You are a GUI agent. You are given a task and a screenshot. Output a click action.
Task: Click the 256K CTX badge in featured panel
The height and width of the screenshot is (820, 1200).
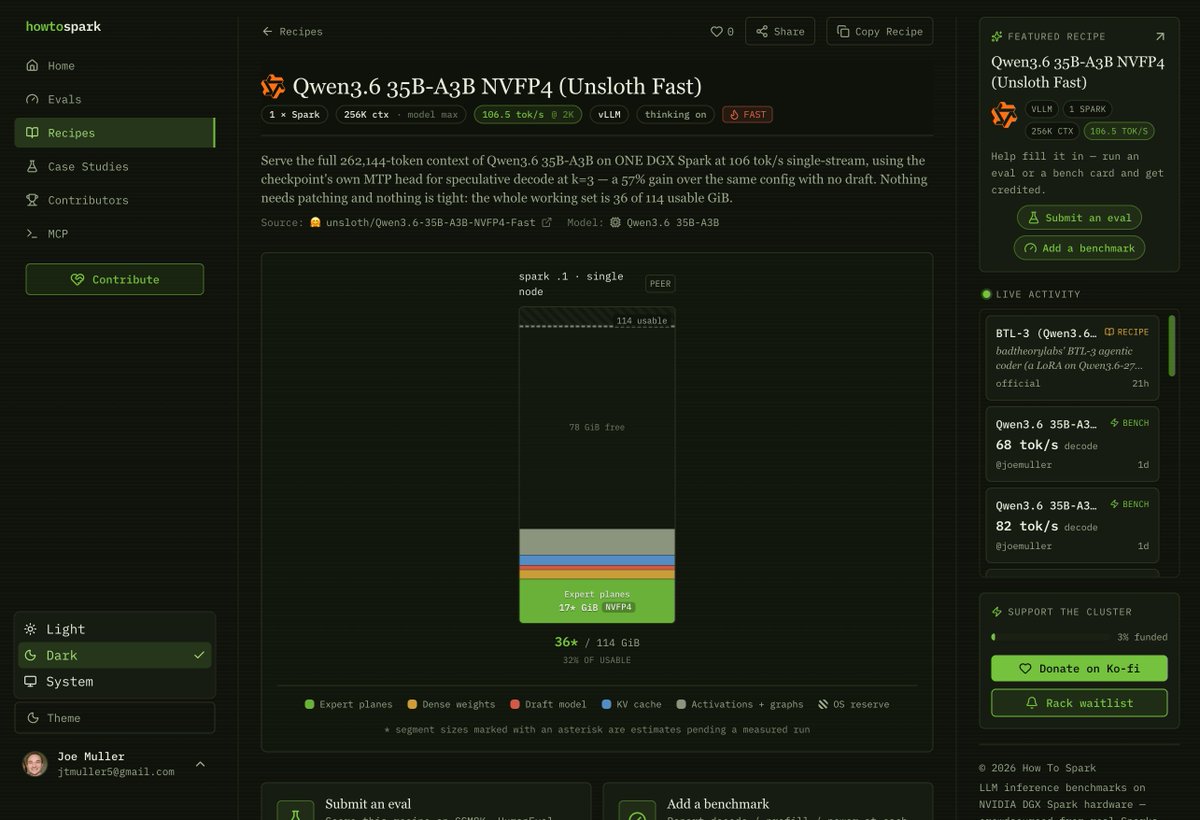[x=1053, y=131]
